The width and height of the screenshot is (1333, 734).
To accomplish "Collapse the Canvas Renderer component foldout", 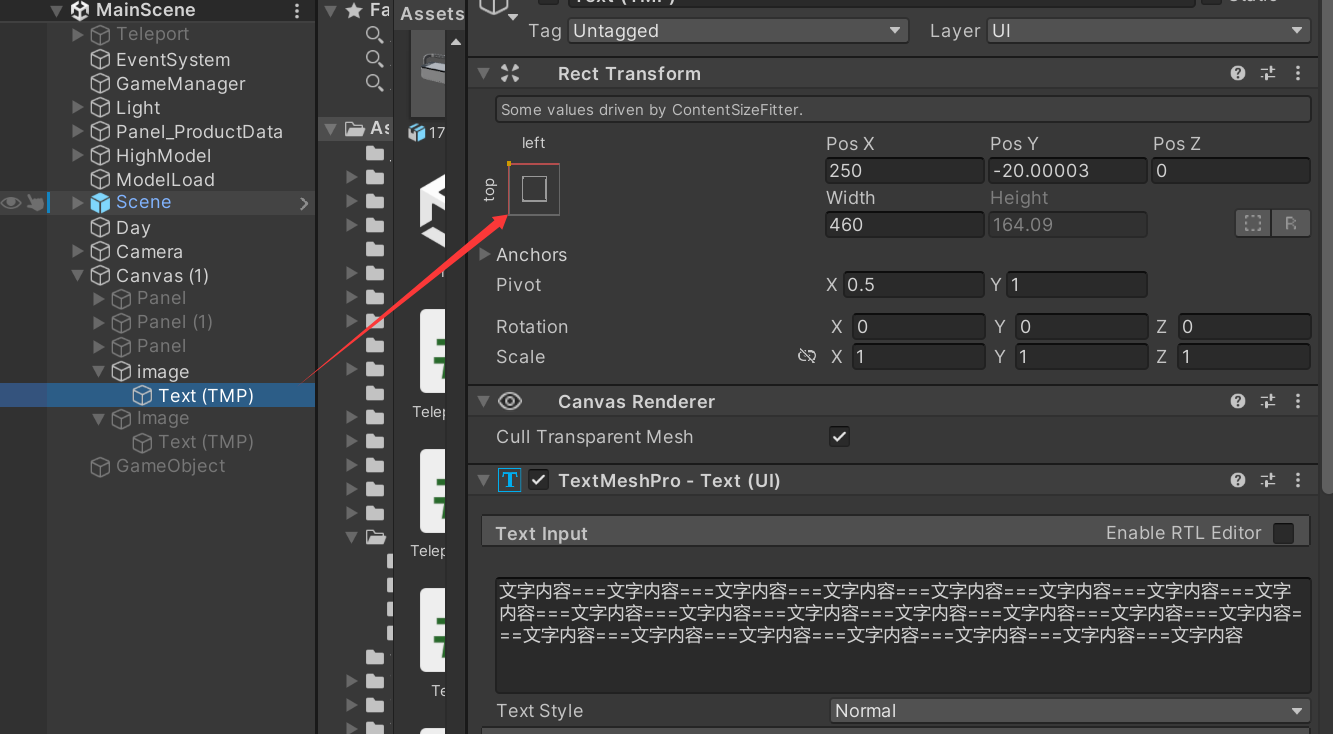I will tap(484, 401).
